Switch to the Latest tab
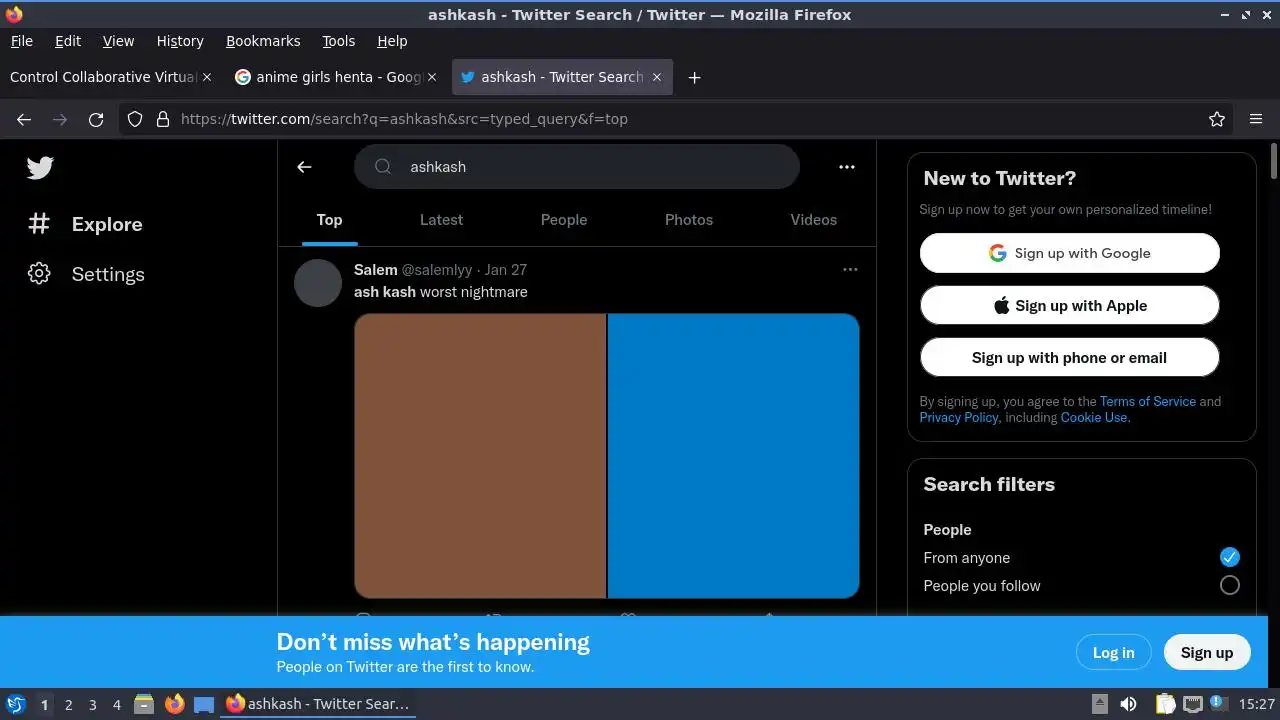Screen dimensions: 1280x720 click(x=441, y=220)
